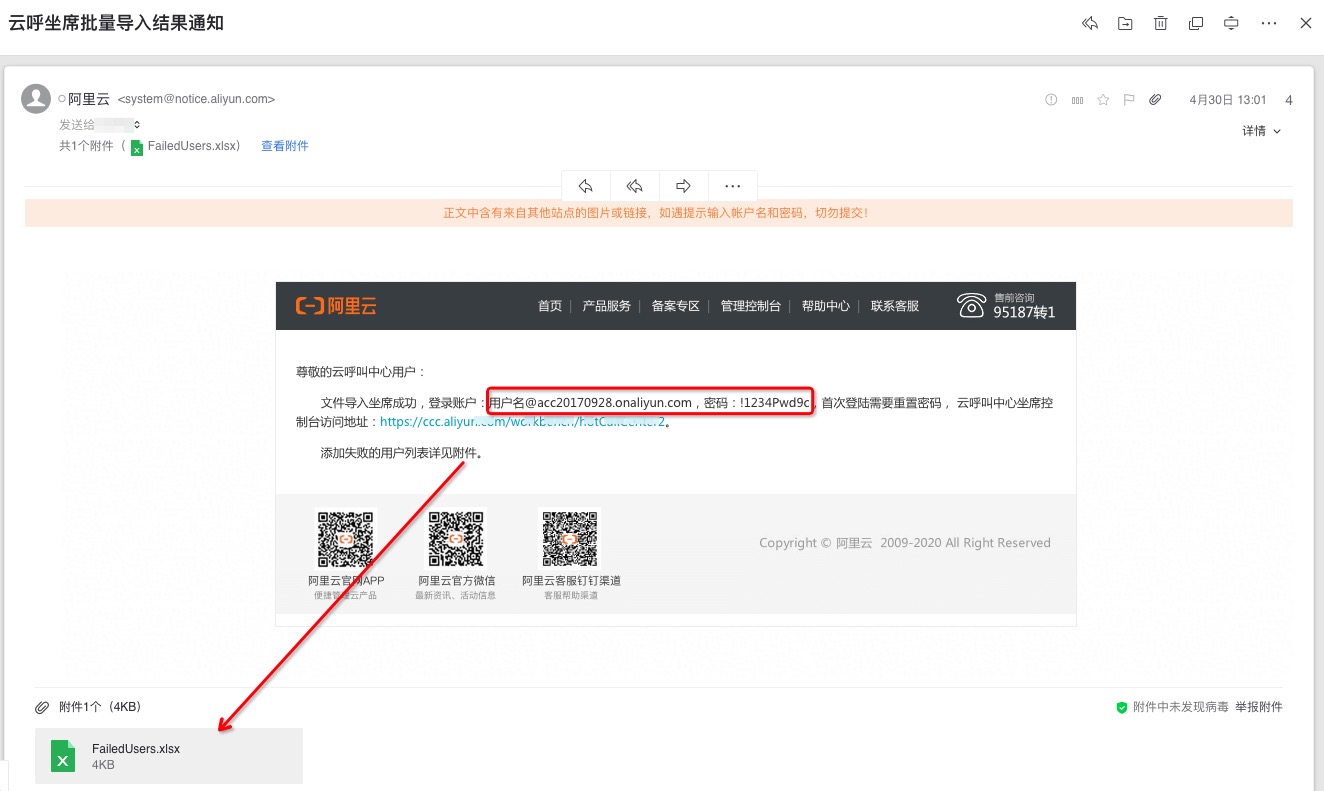The image size is (1324, 791).
Task: Expand the 详情 details dropdown
Action: 1262,131
